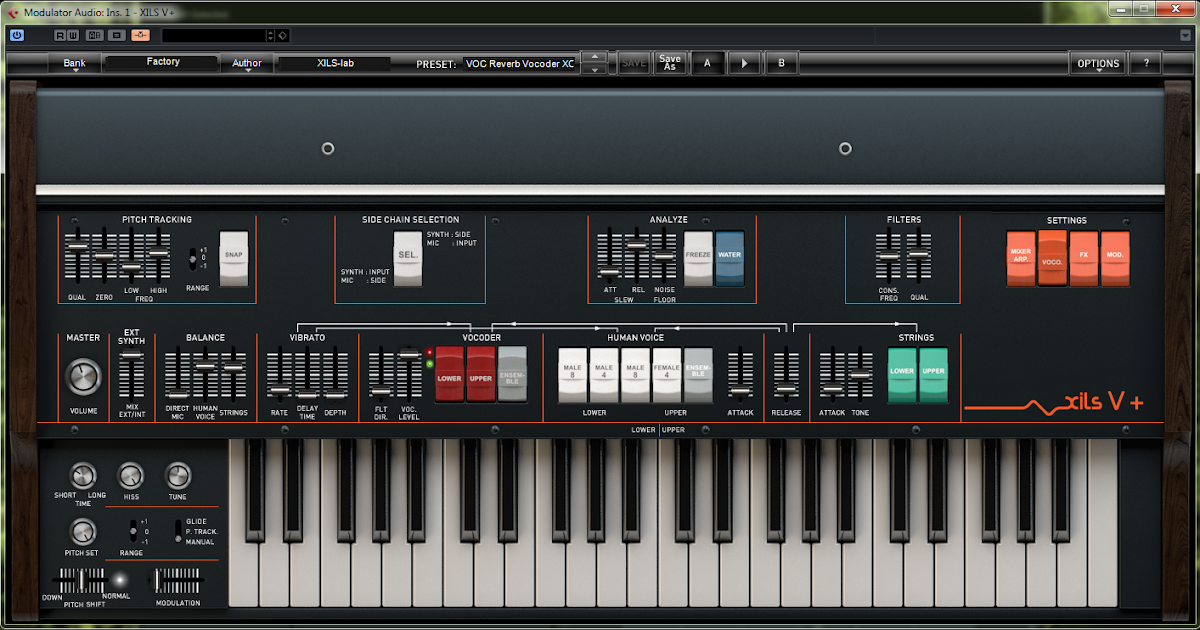Toggle the lower MALE 8 voice switch
This screenshot has width=1200, height=630.
572,375
